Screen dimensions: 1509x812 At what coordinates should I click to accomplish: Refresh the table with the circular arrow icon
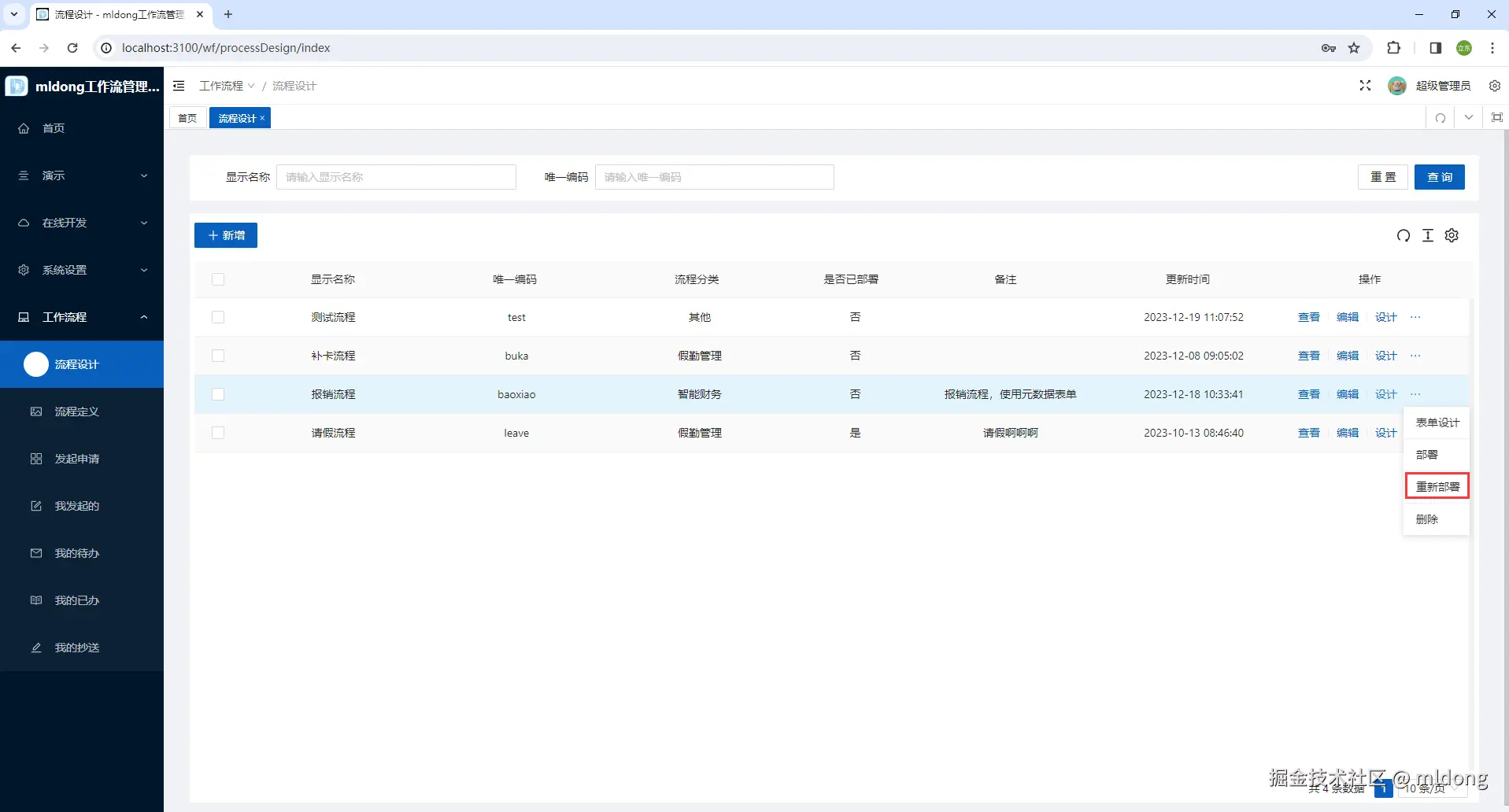[x=1403, y=235]
